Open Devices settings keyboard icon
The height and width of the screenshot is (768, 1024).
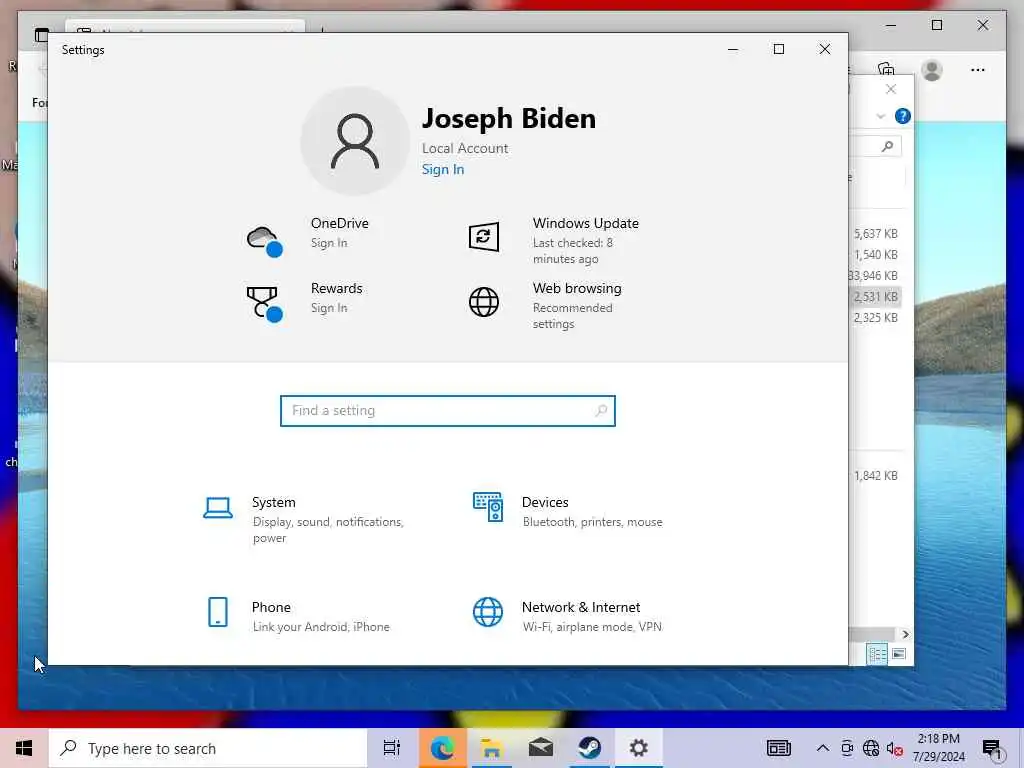(x=488, y=507)
